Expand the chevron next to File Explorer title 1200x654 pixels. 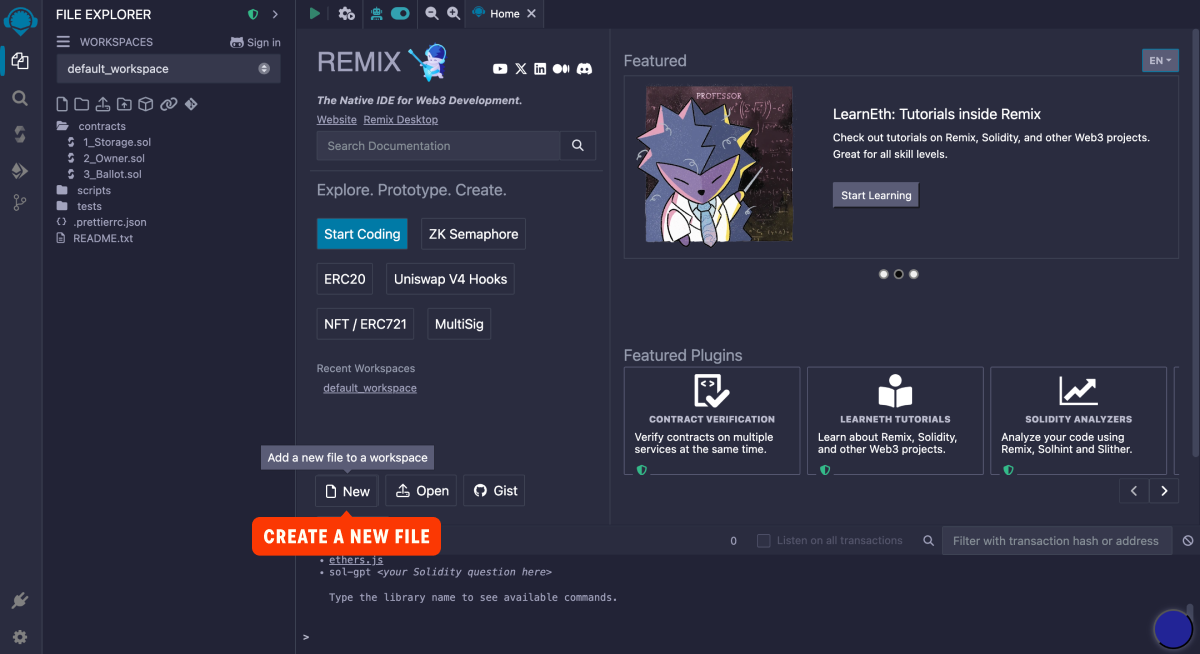[275, 14]
